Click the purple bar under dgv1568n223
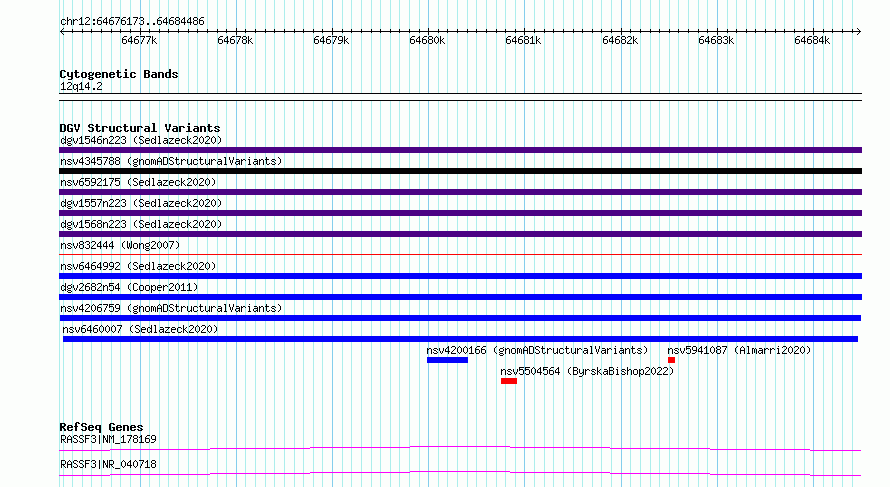890x487 pixels. click(460, 234)
